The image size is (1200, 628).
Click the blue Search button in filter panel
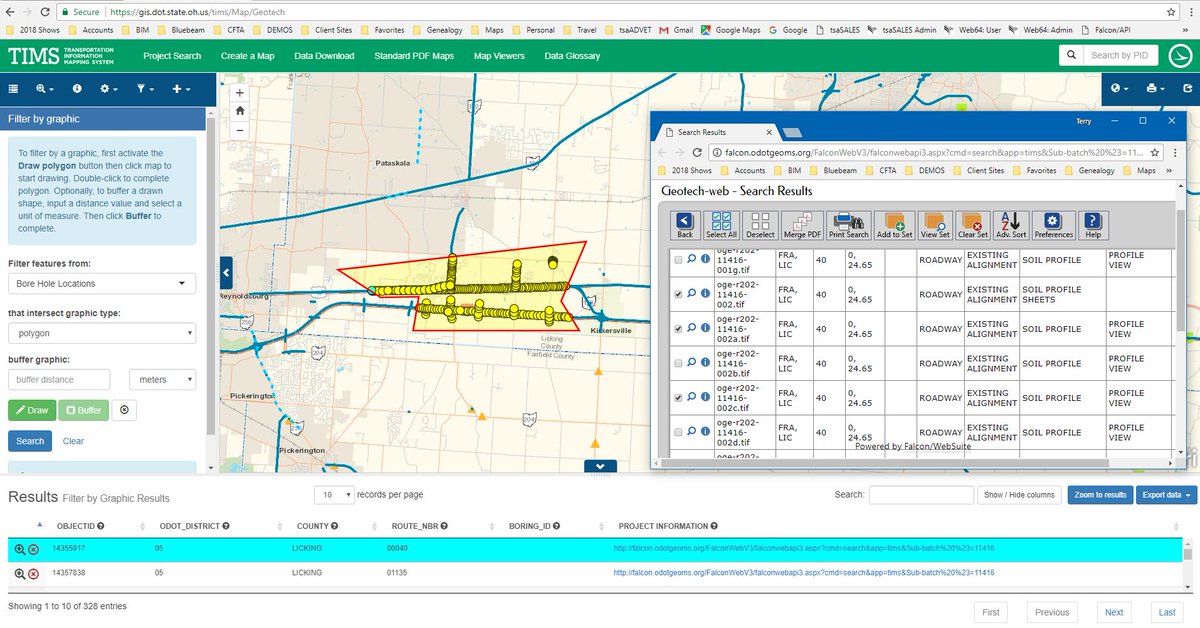30,441
